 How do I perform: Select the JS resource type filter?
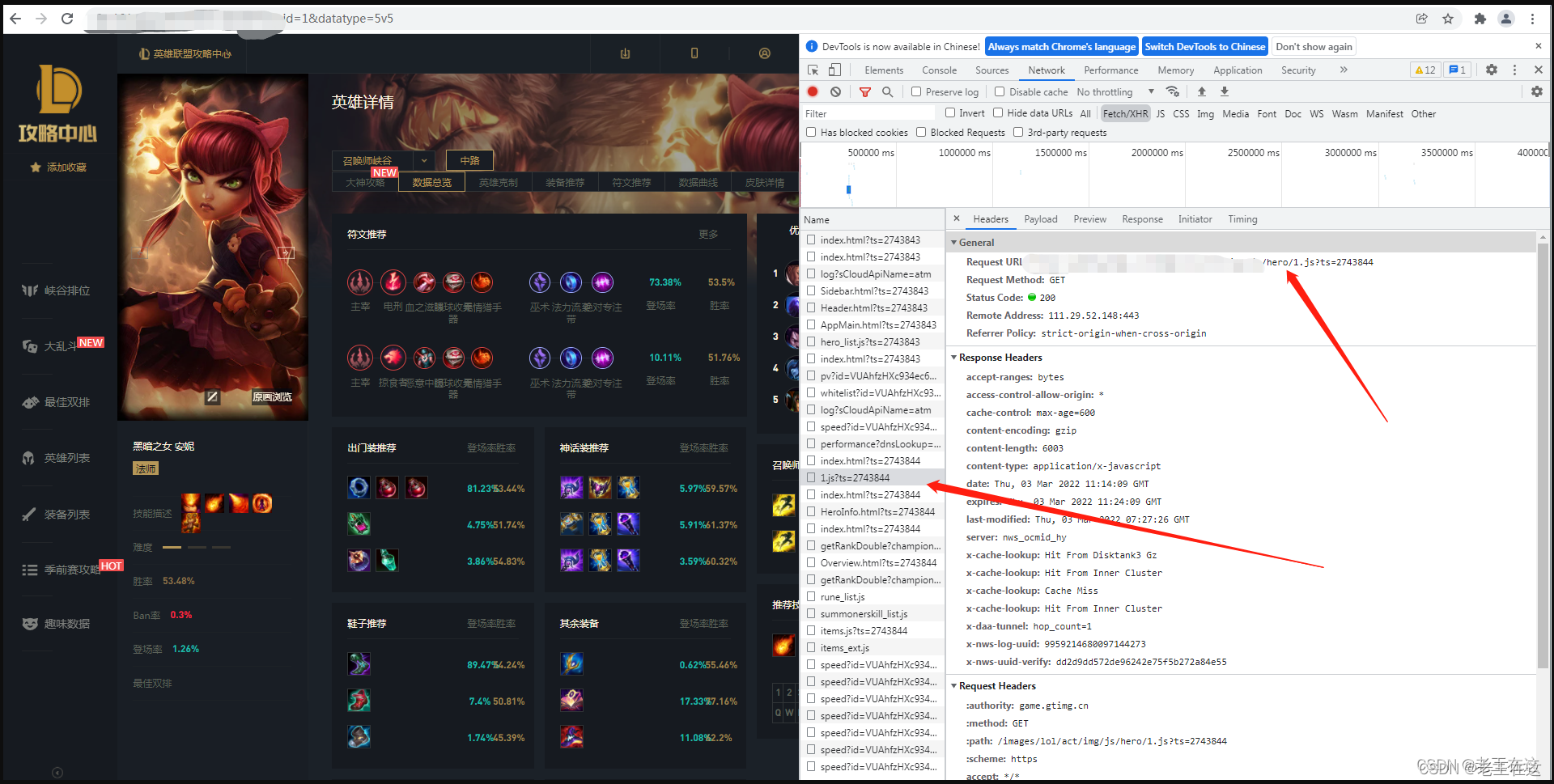click(1161, 113)
